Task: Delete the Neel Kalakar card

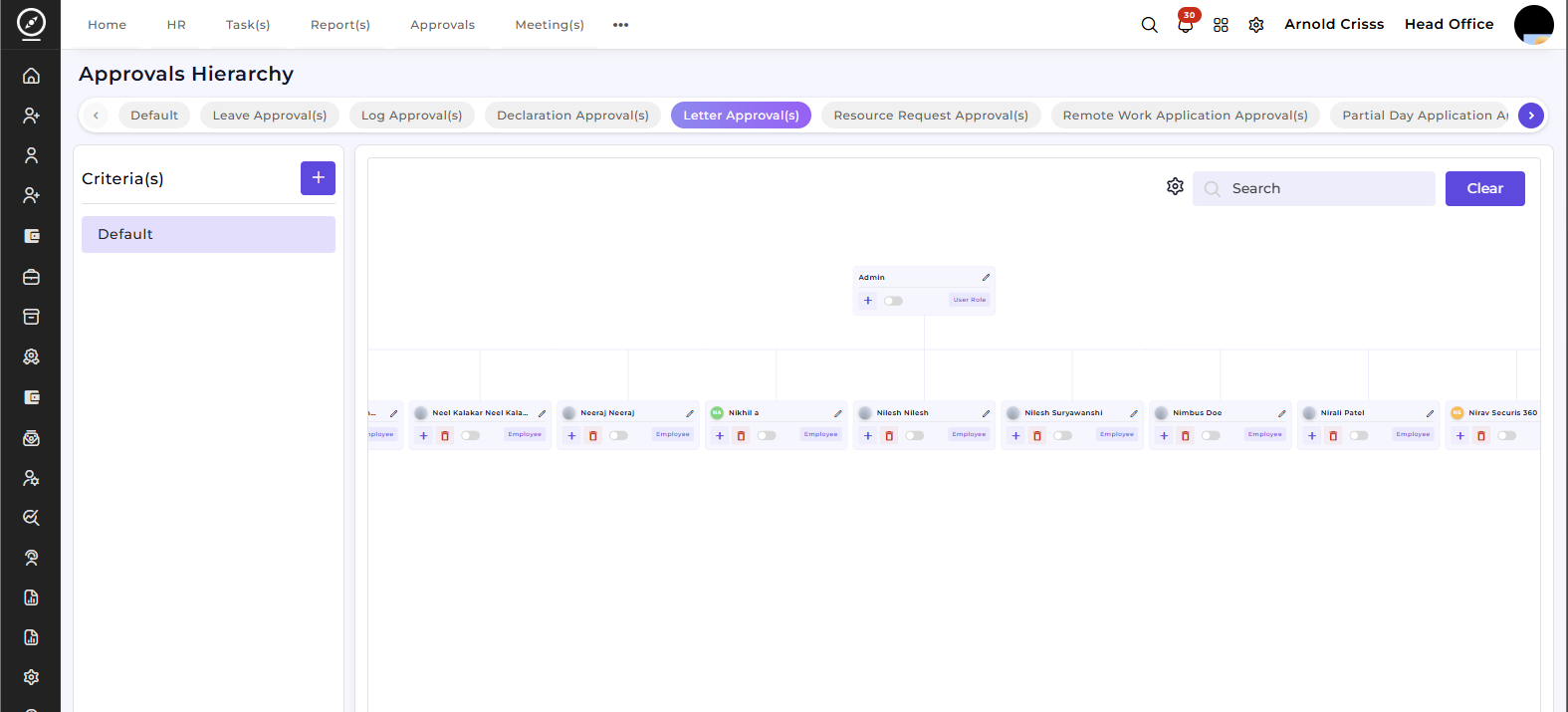Action: [x=445, y=435]
